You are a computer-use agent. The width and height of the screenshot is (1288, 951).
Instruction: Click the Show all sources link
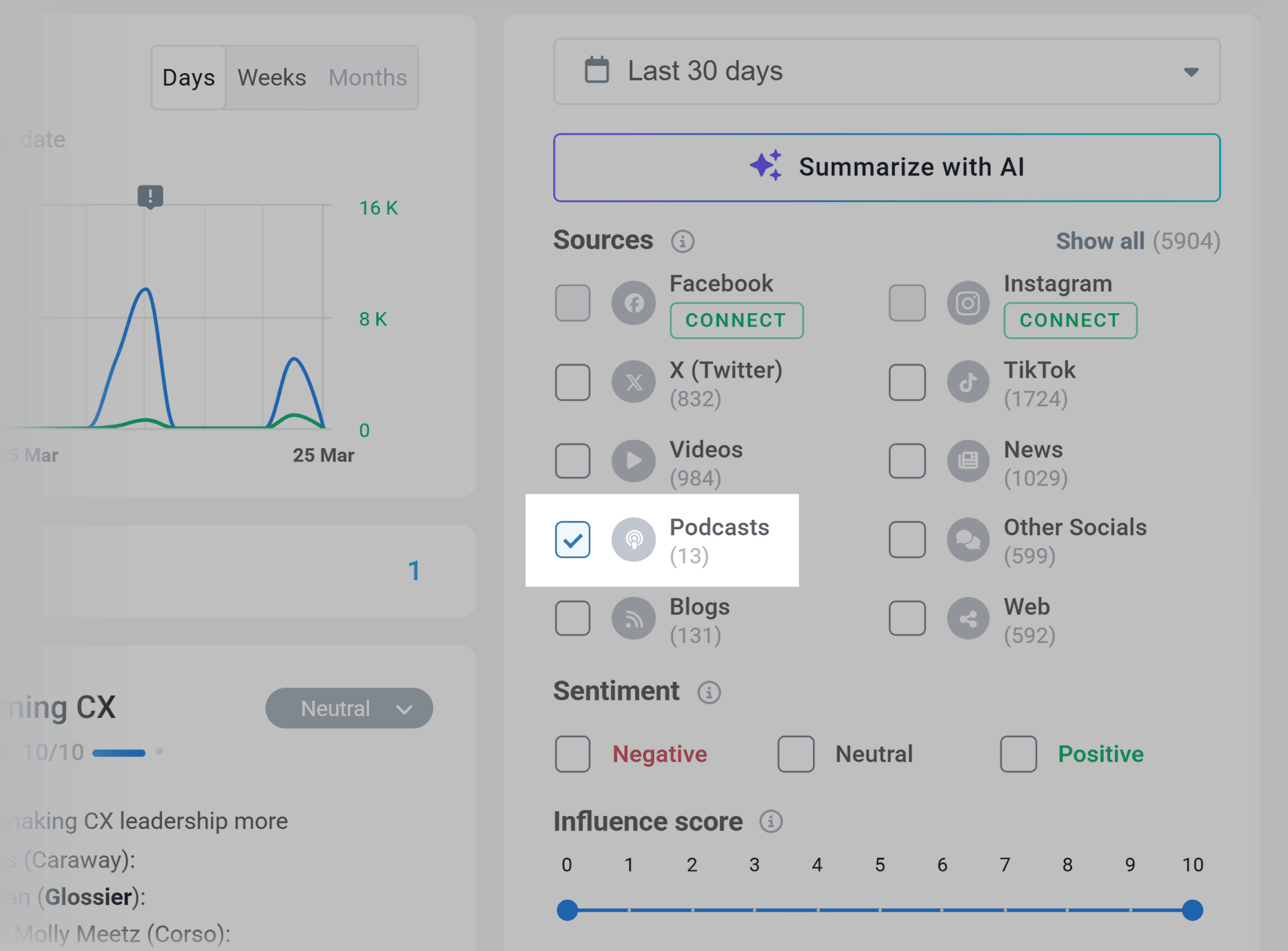1100,241
